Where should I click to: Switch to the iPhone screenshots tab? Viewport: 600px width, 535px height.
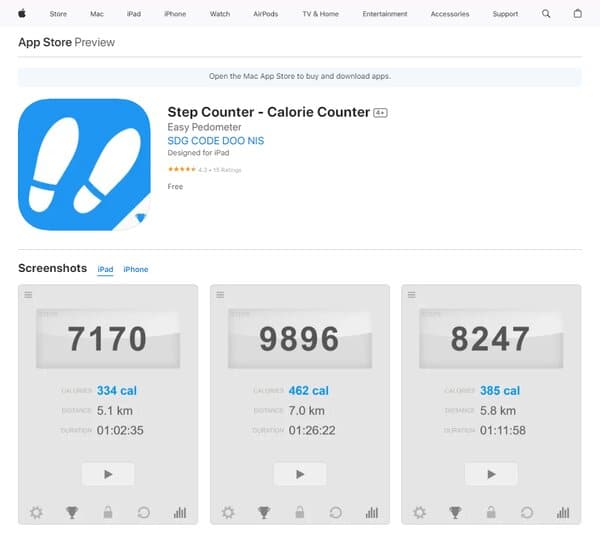(136, 269)
